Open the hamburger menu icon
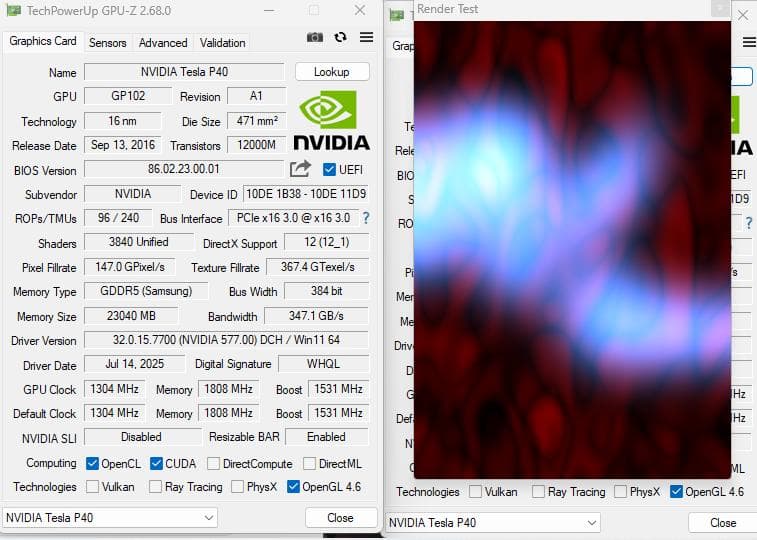This screenshot has width=757, height=540. 366,37
